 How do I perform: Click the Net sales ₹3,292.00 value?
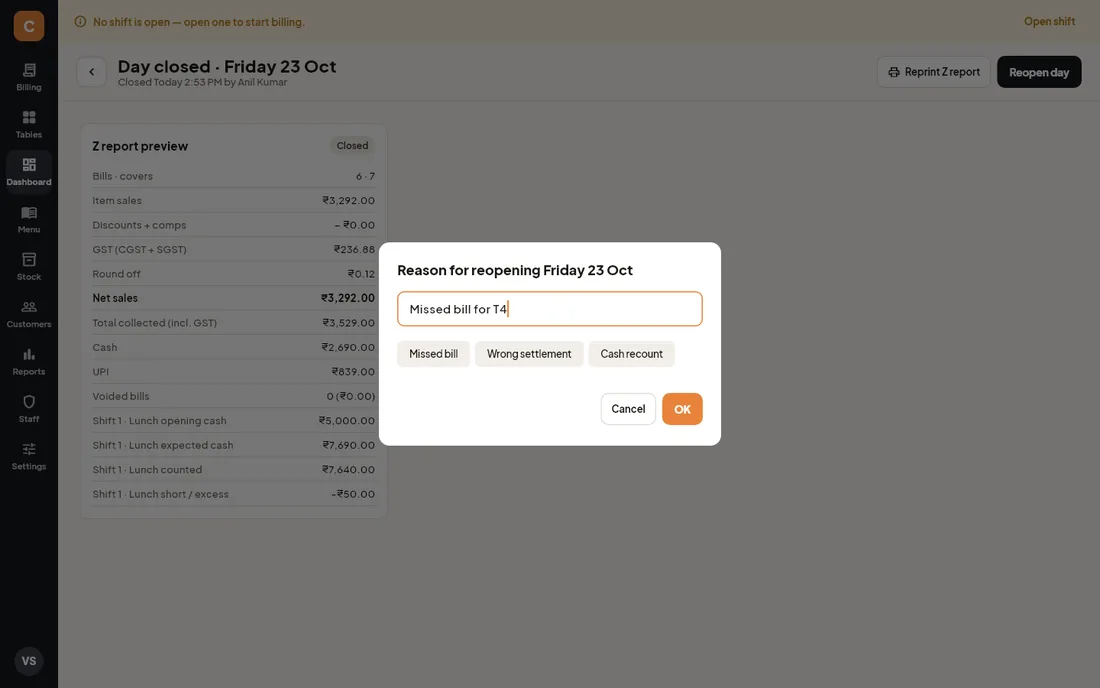point(348,298)
